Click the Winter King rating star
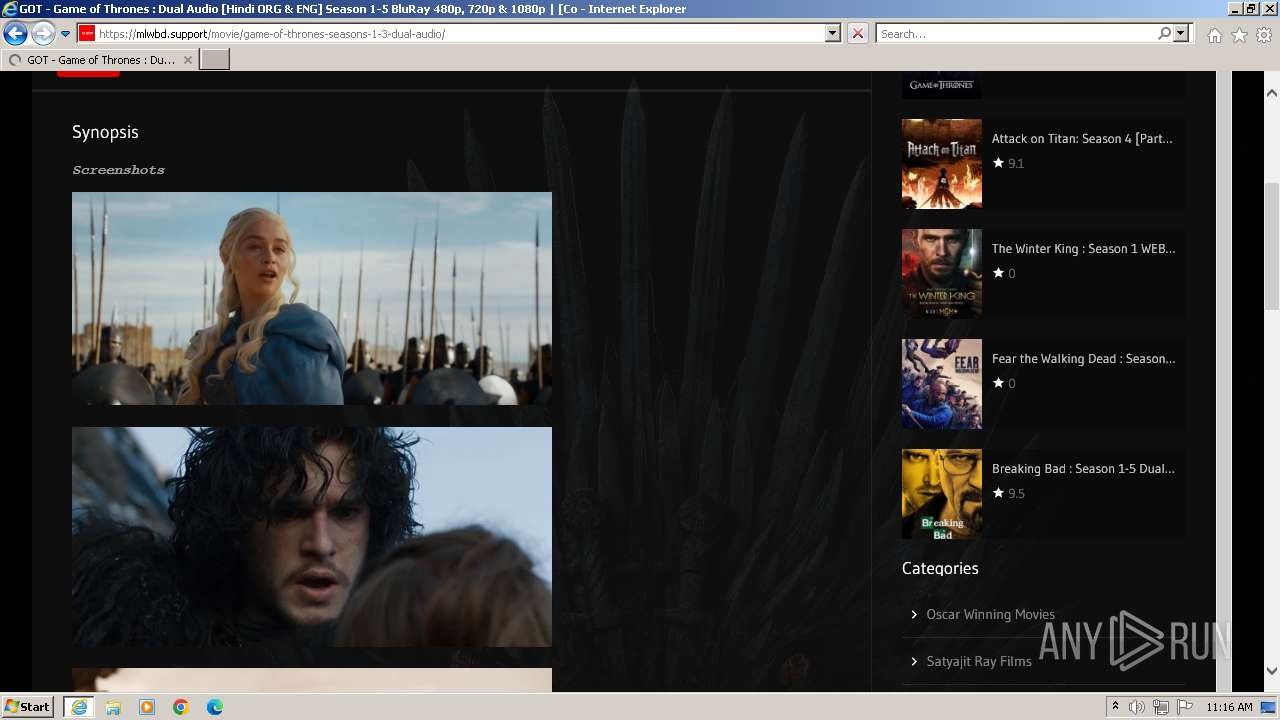Viewport: 1280px width, 720px height. (998, 273)
